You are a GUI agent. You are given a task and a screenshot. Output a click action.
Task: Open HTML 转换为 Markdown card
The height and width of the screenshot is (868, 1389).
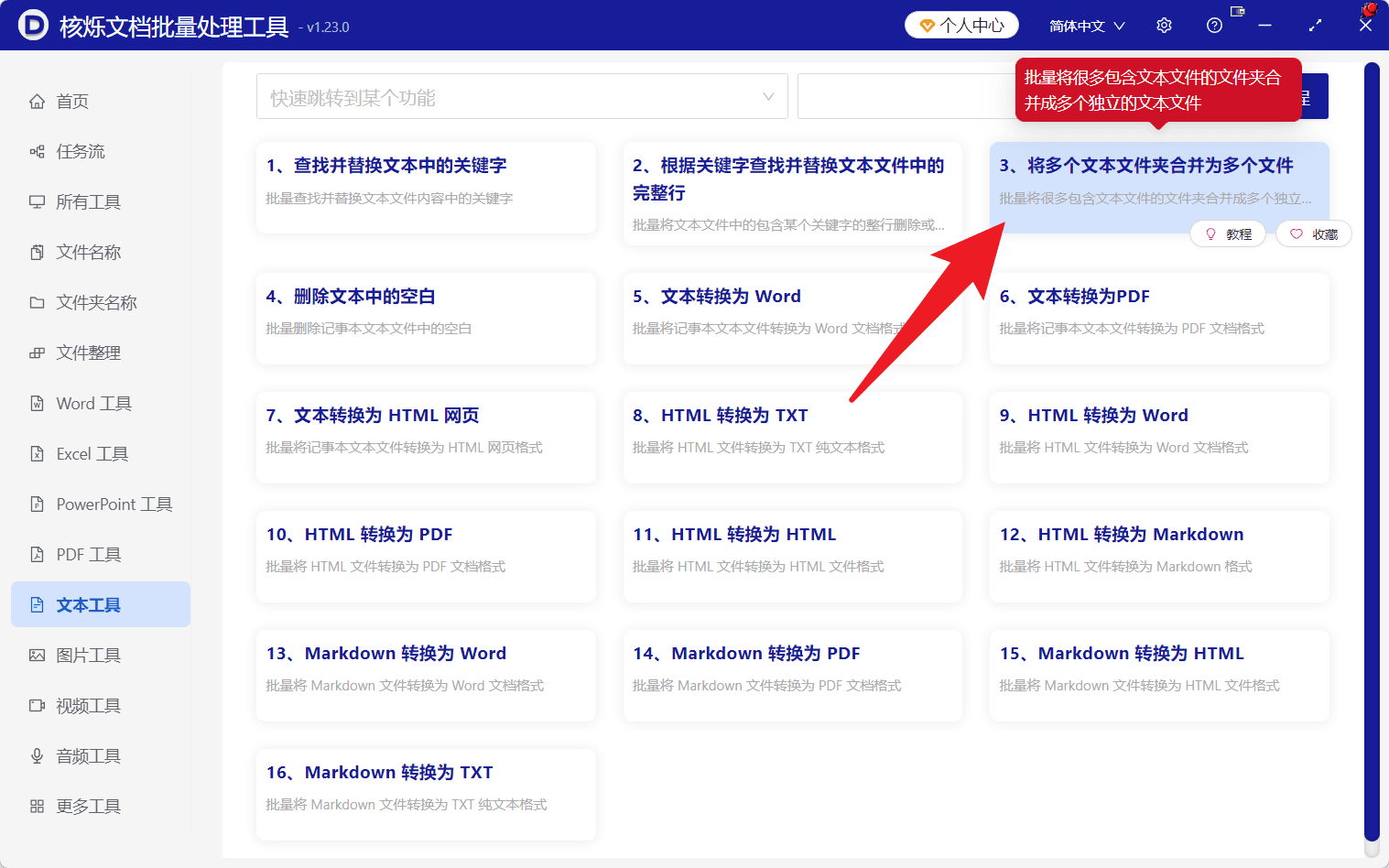coord(1159,557)
